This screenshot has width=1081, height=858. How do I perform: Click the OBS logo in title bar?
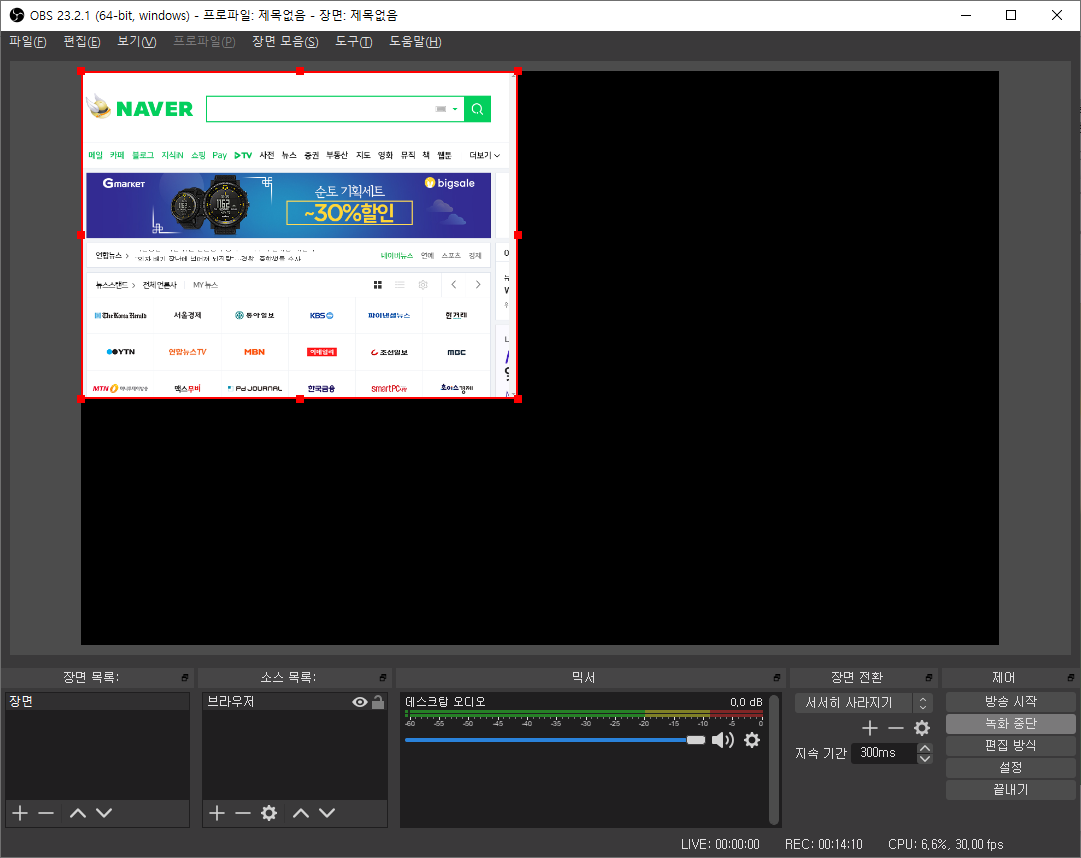click(x=17, y=15)
